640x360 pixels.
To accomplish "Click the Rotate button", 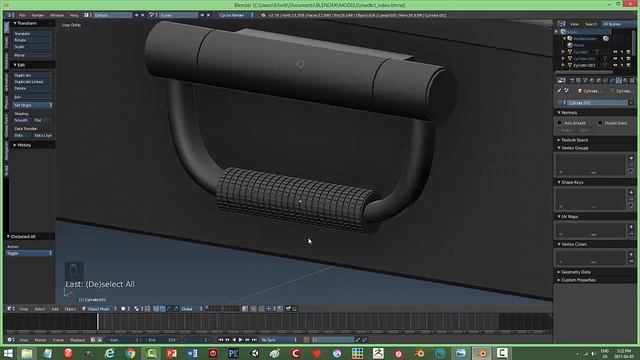I will pyautogui.click(x=32, y=40).
